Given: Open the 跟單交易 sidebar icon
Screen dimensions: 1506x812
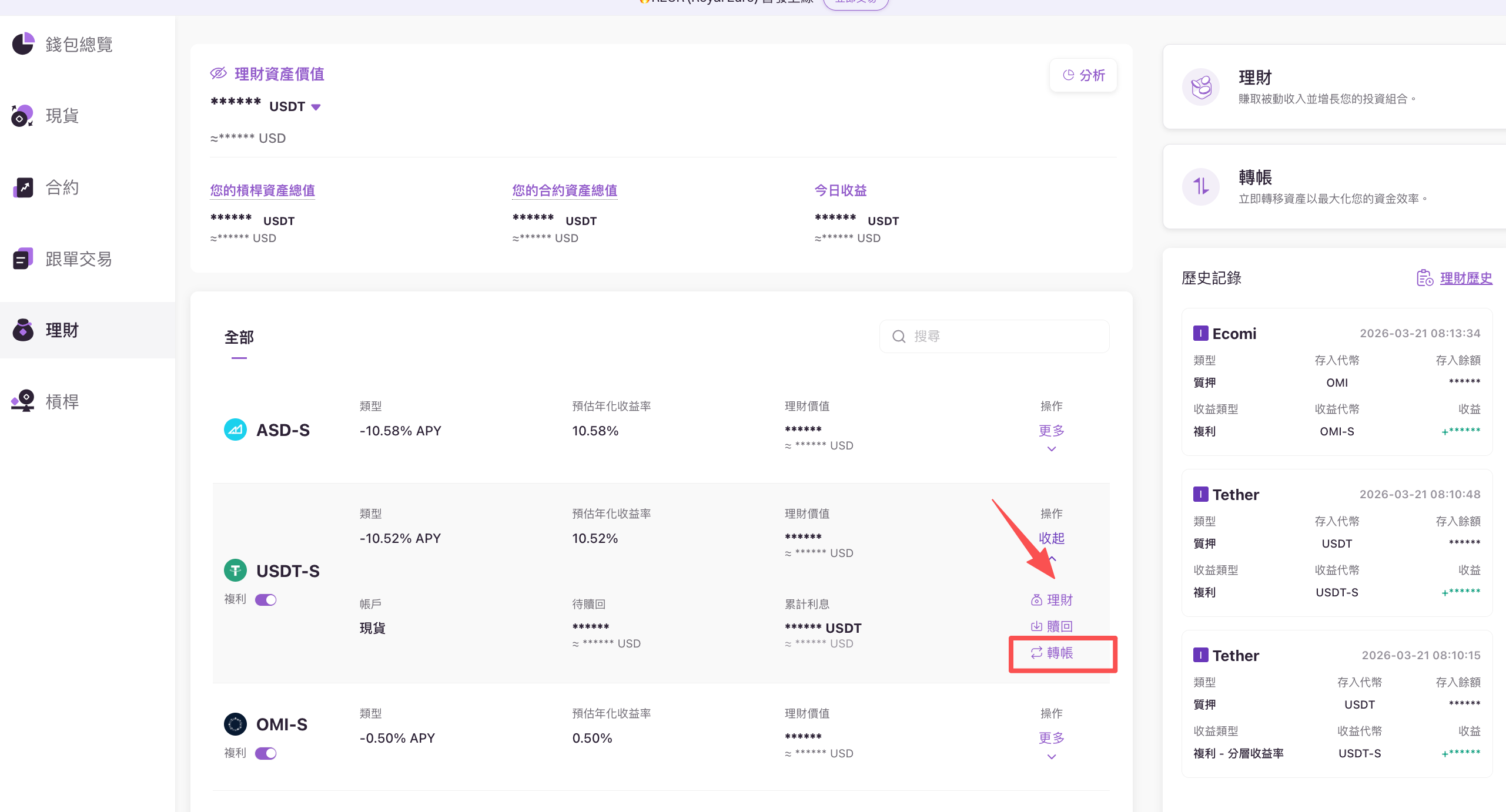Looking at the screenshot, I should click(23, 259).
